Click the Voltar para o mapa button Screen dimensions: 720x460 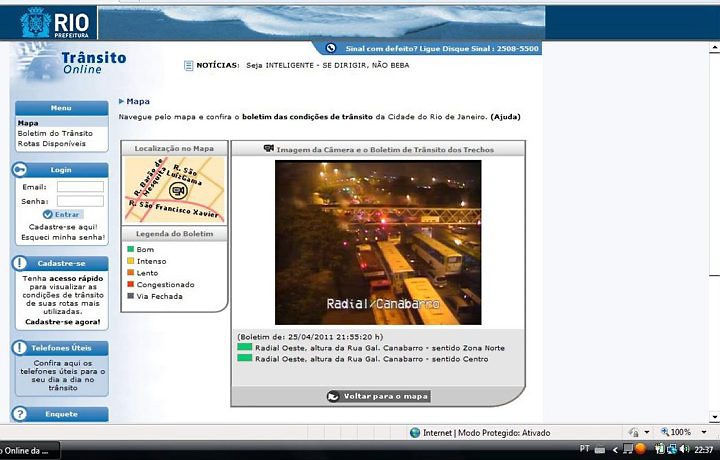(378, 396)
